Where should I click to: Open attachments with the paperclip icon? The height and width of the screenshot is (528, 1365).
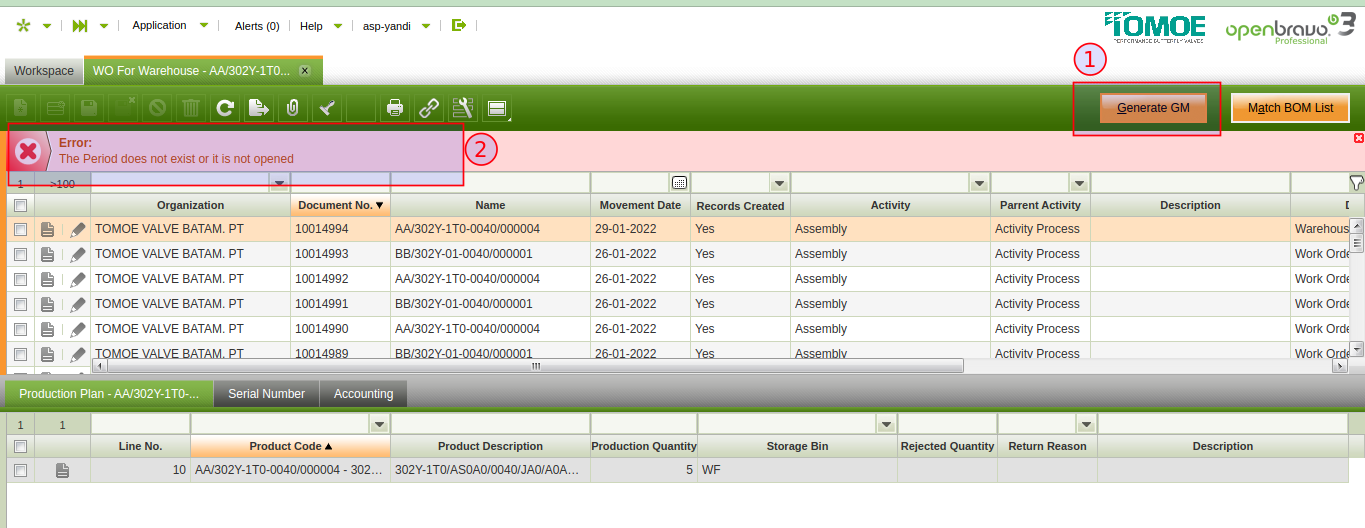coord(292,108)
